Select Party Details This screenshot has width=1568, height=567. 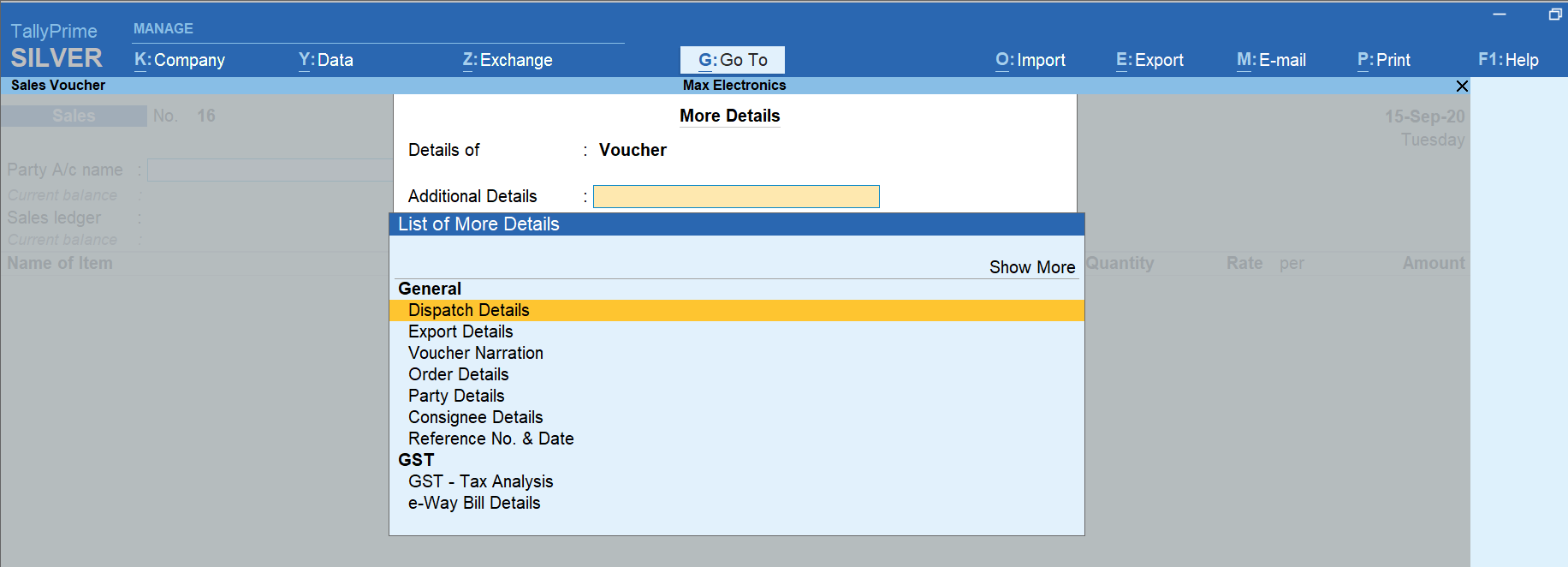[737, 396]
